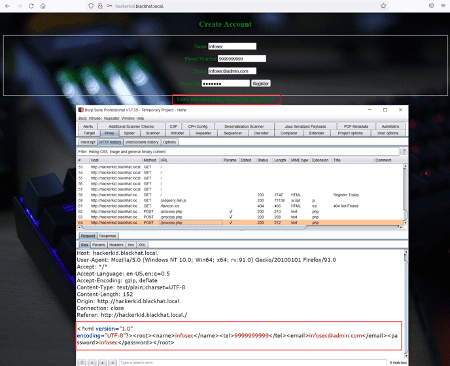Screen dimensions: 450x366
Task: Click the browser address bar
Action: pos(237,6)
